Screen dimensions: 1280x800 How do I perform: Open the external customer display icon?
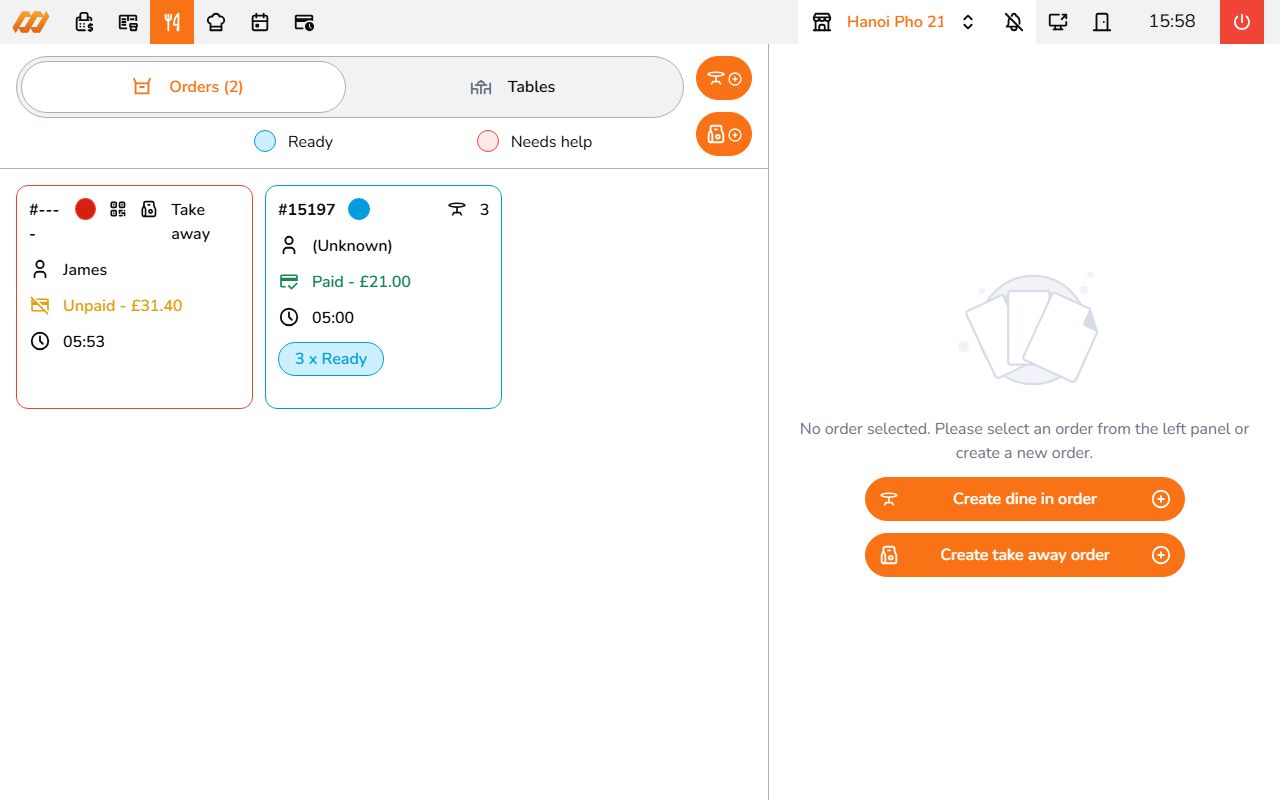click(1058, 22)
